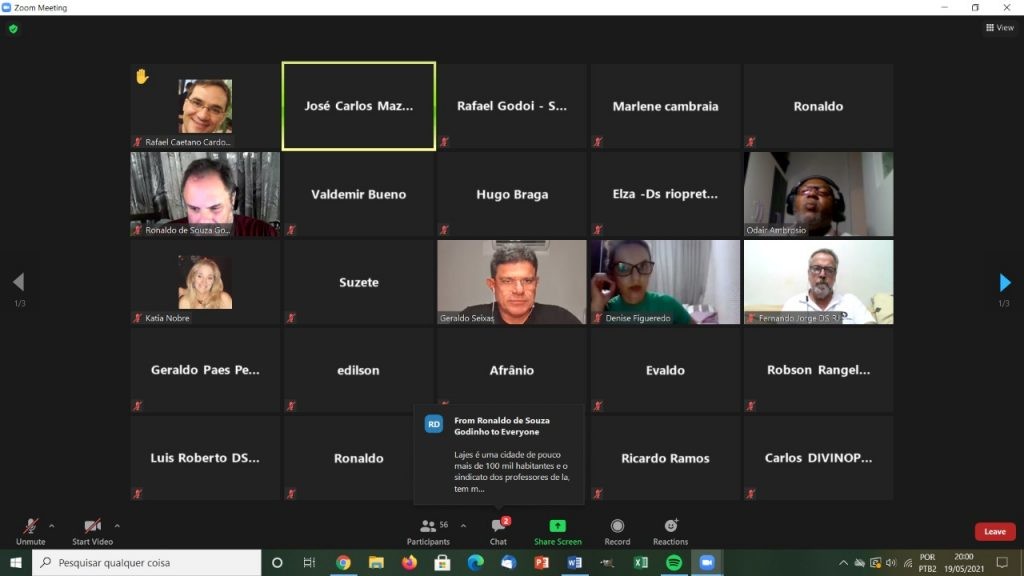
Task: Unmute the microphone
Action: point(31,529)
